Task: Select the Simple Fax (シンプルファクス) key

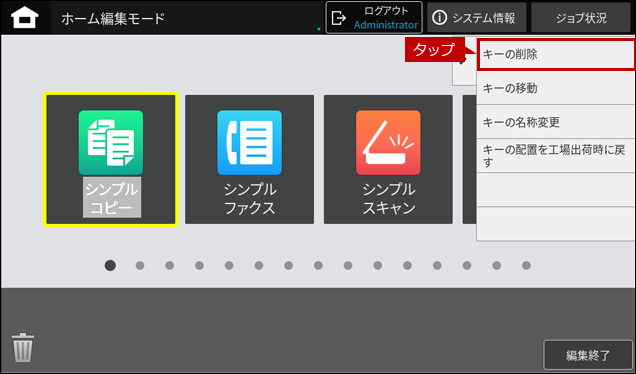Action: [249, 159]
